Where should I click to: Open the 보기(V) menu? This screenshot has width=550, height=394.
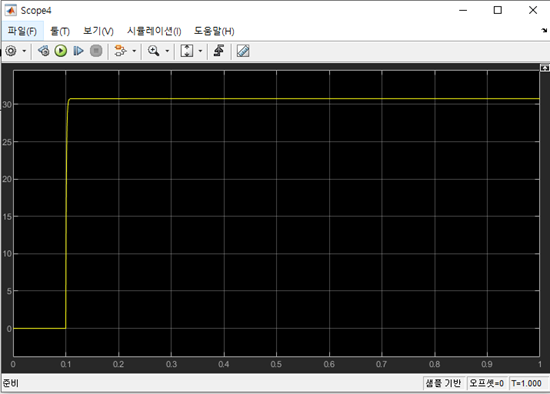tap(98, 31)
